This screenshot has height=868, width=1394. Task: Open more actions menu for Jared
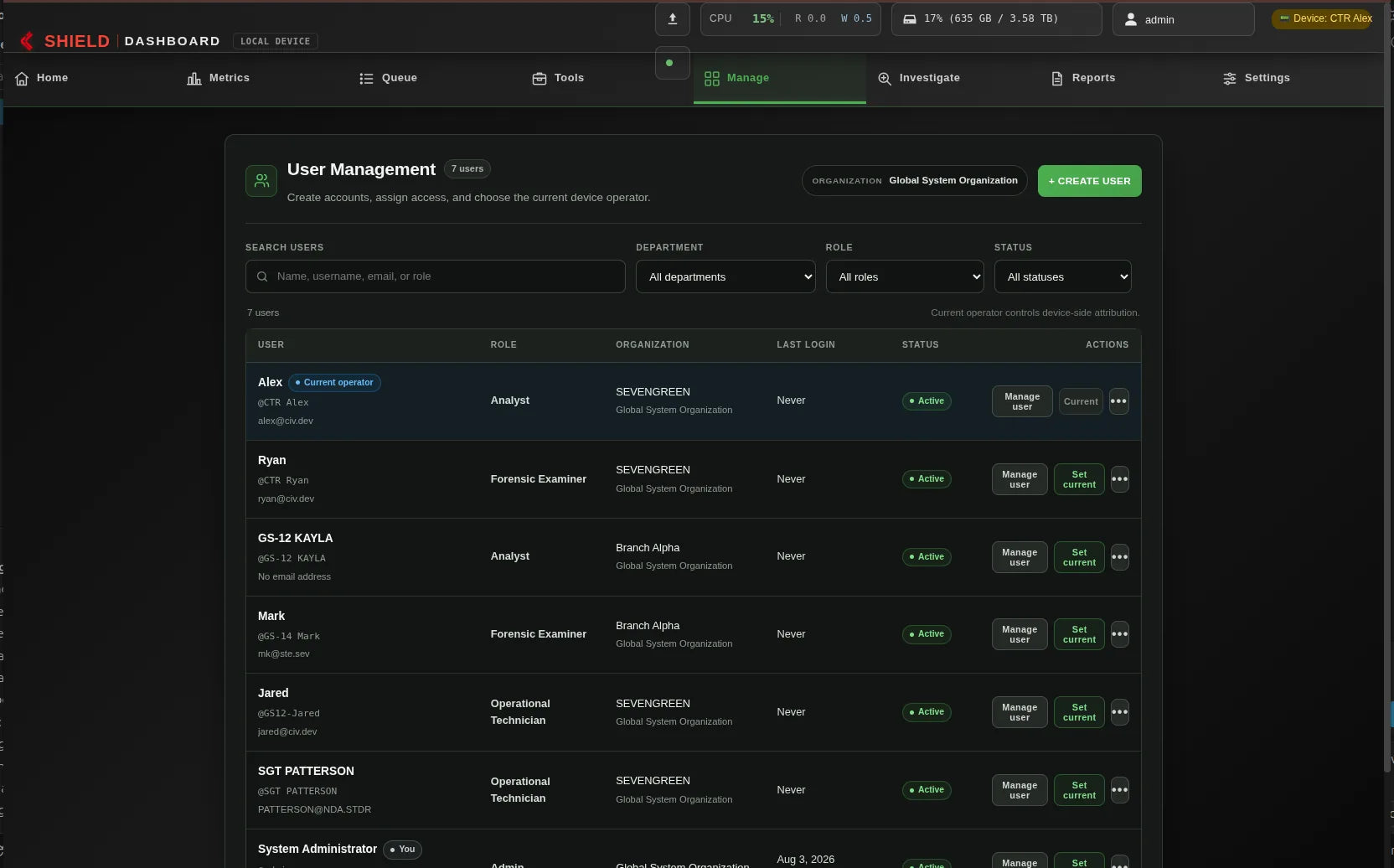point(1119,712)
